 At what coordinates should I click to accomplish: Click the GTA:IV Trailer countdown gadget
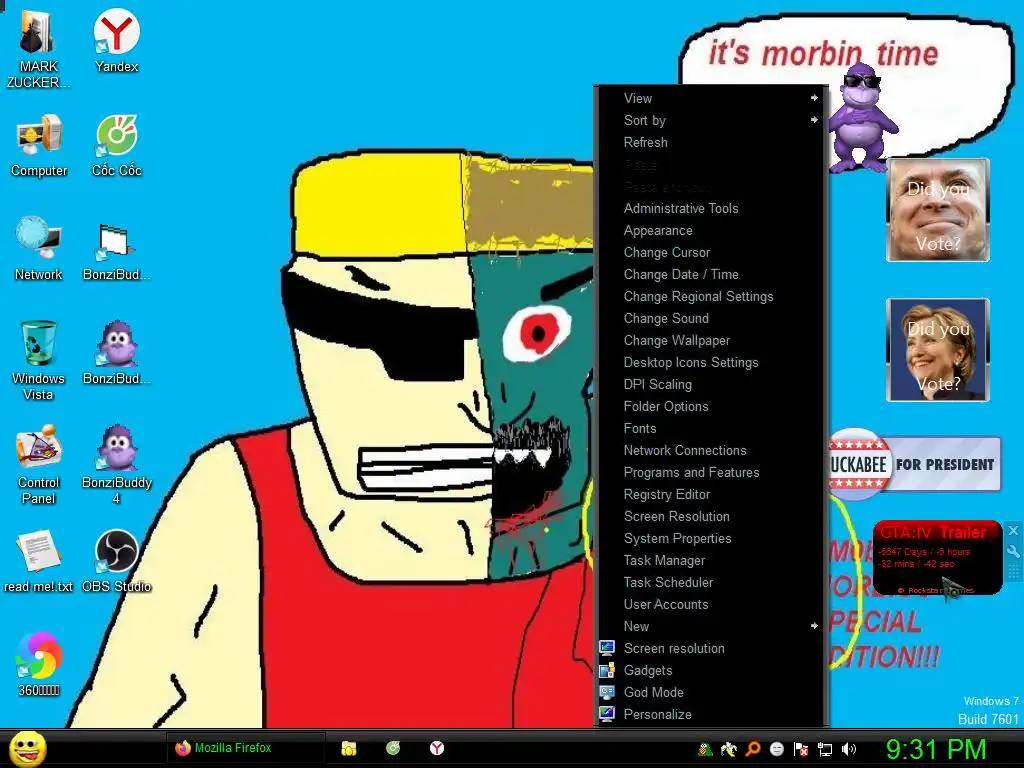[x=937, y=558]
